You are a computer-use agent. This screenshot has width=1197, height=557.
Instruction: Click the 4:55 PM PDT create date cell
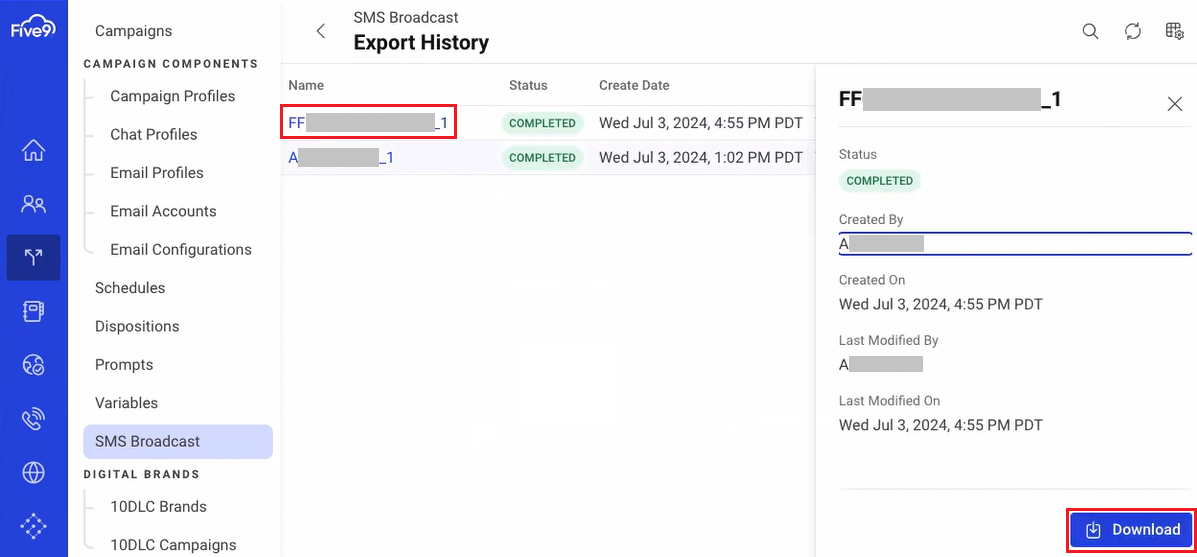[701, 123]
